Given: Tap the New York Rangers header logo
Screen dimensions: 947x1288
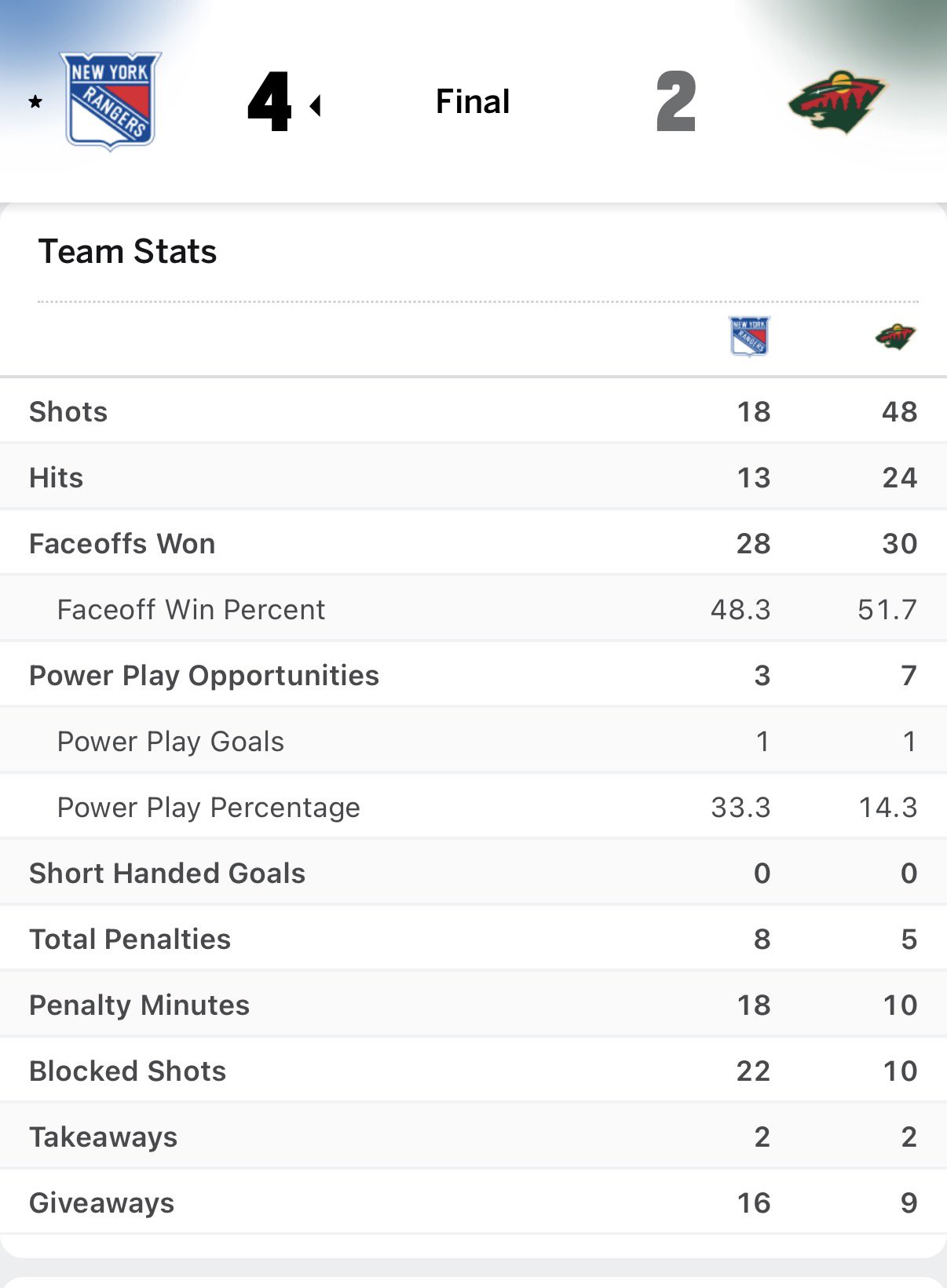Looking at the screenshot, I should click(x=111, y=100).
